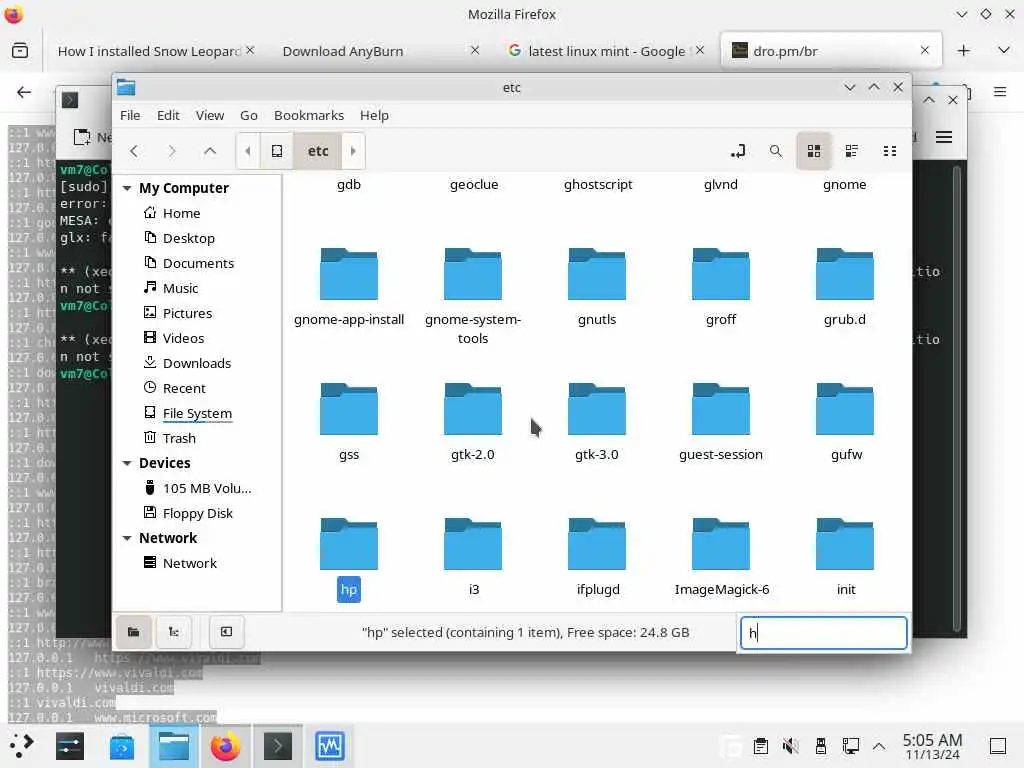Viewport: 1024px width, 768px height.
Task: Select gss folder
Action: tap(349, 423)
